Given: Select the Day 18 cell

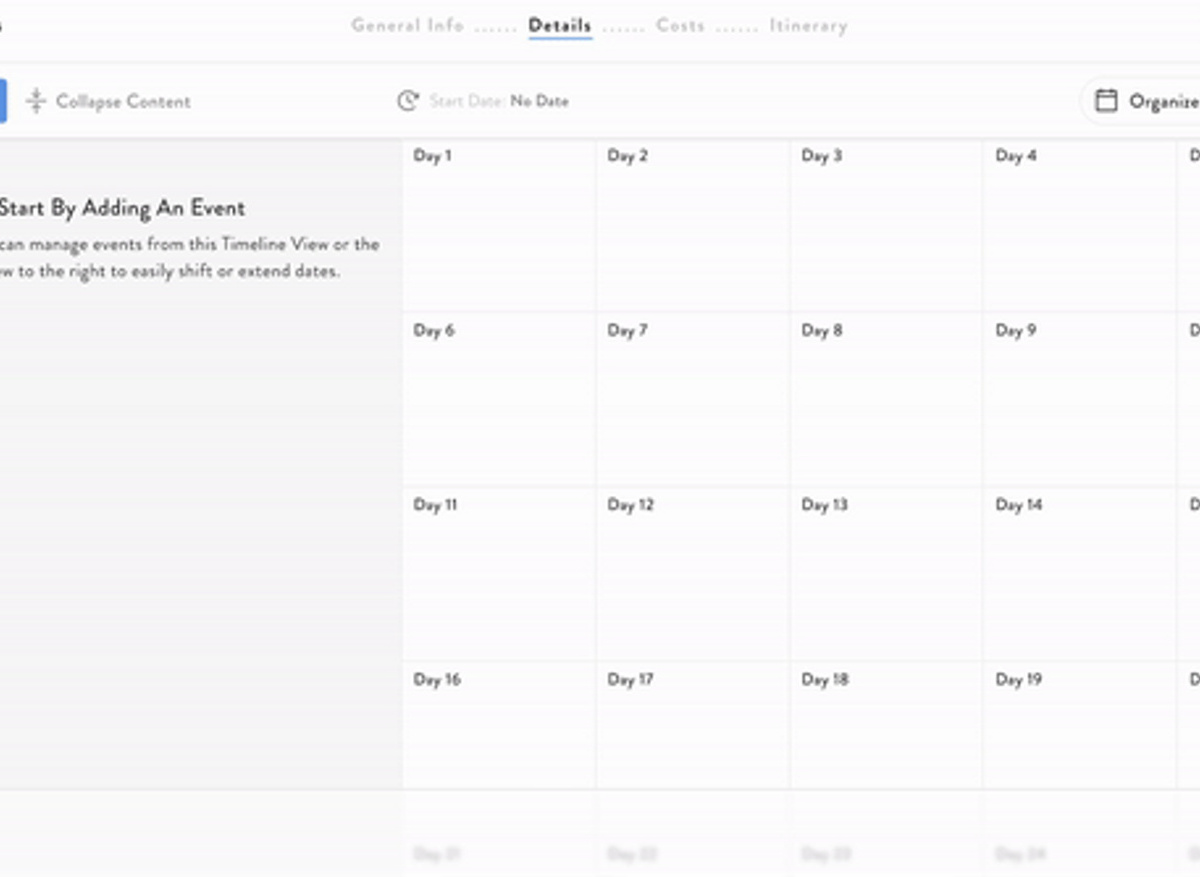Looking at the screenshot, I should coord(886,725).
